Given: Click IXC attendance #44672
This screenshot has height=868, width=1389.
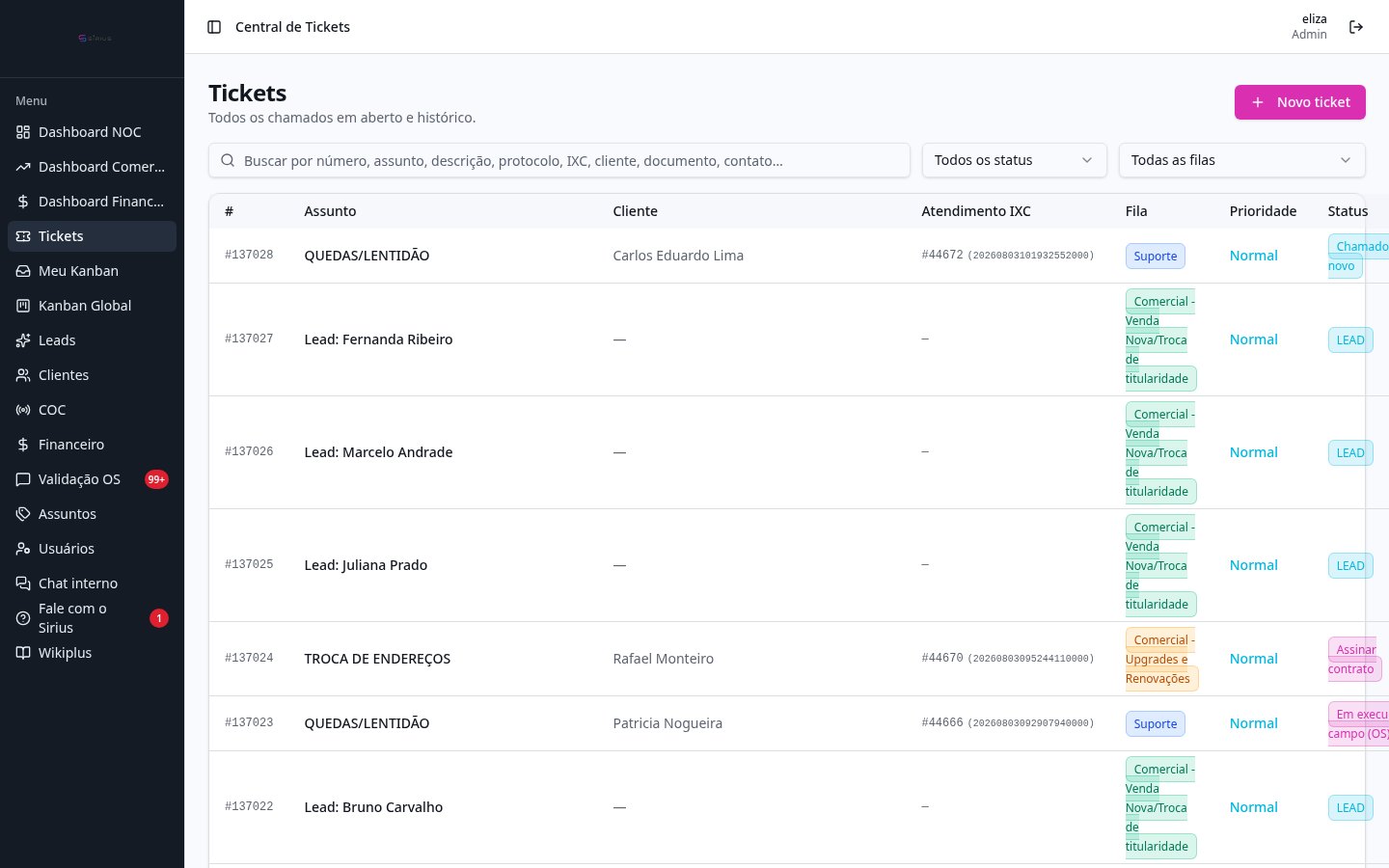Looking at the screenshot, I should [1007, 256].
